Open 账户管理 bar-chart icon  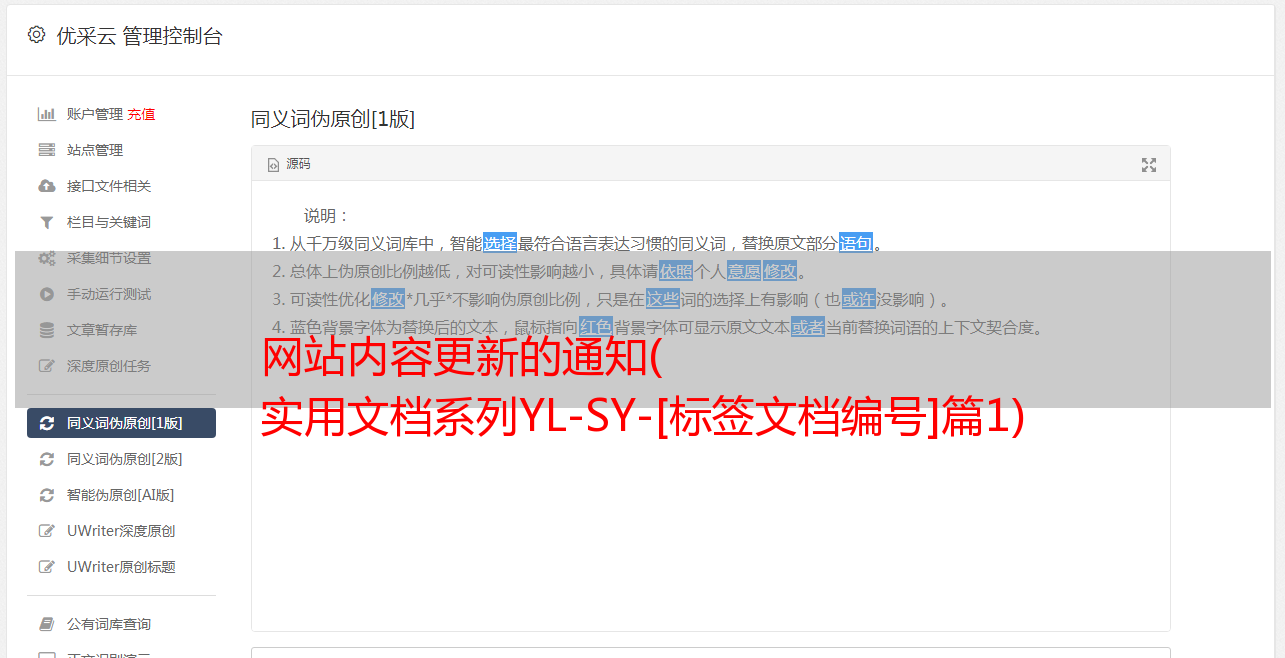click(x=46, y=114)
